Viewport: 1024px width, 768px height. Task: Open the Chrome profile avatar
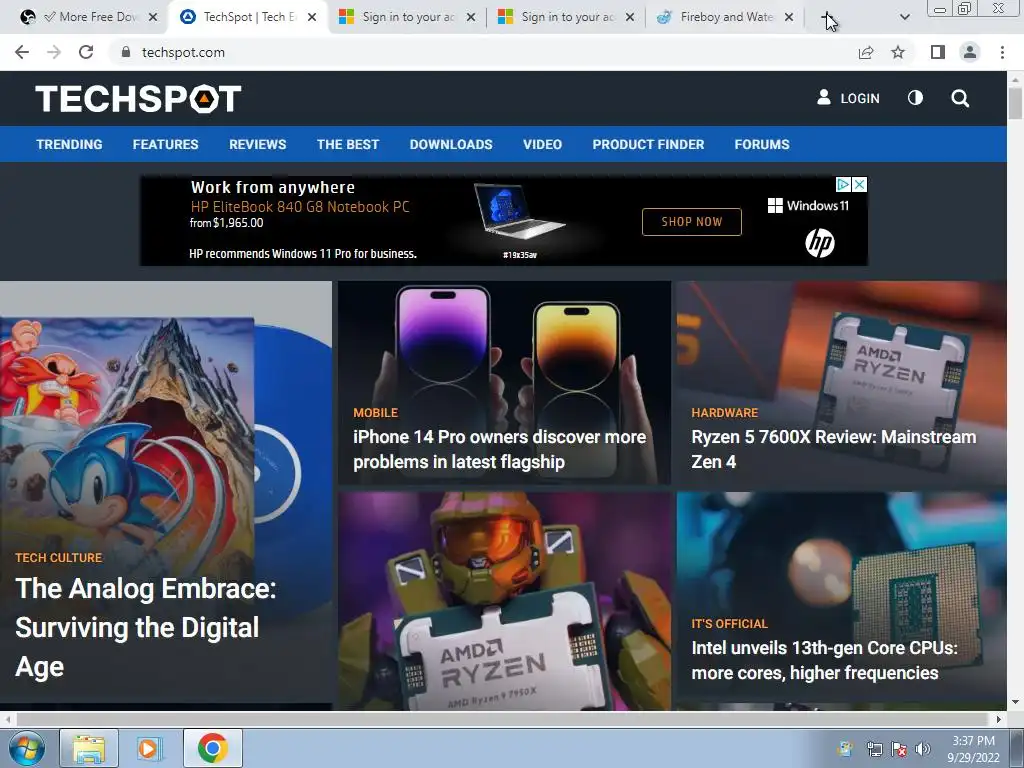(x=970, y=52)
